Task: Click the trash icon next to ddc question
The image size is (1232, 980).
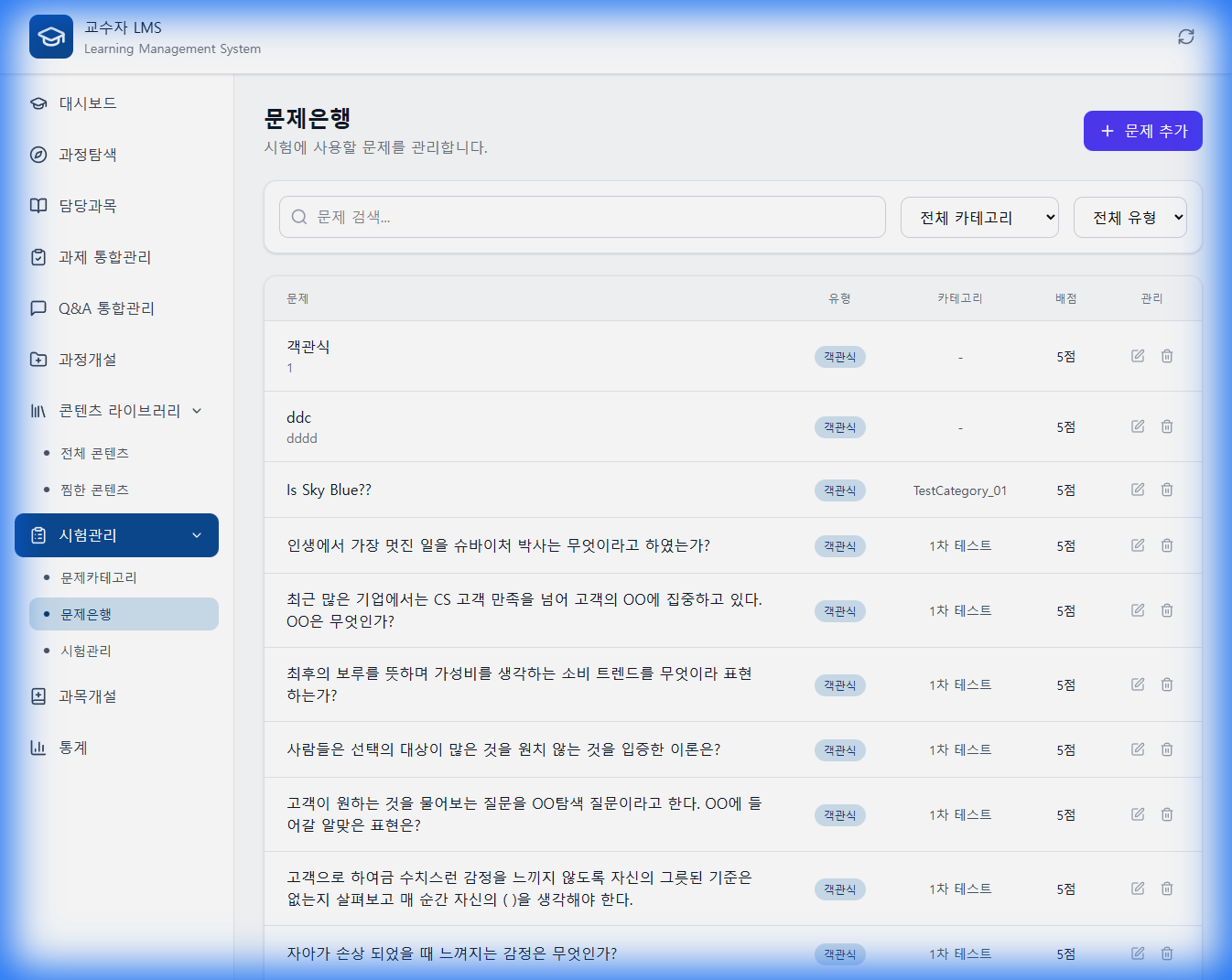Action: (1167, 426)
